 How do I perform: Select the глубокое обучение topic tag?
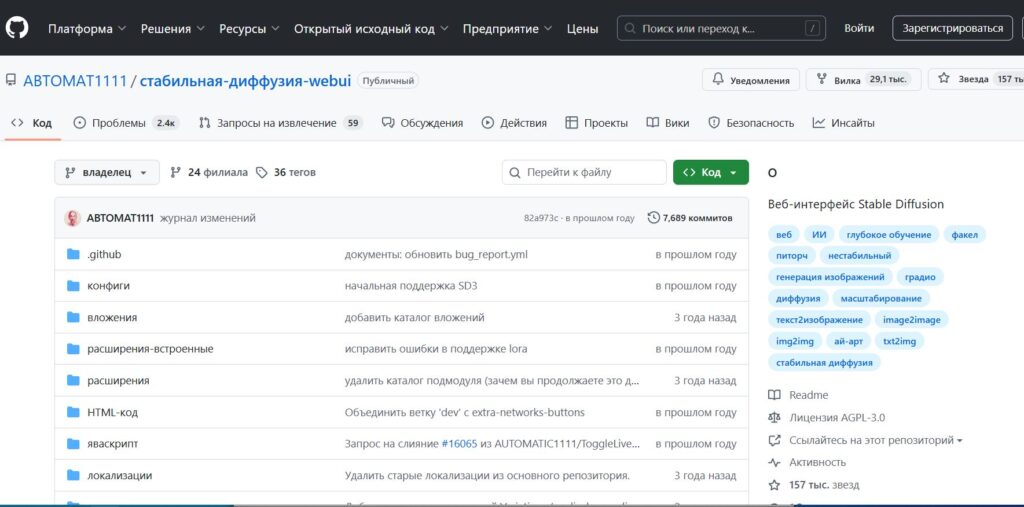pyautogui.click(x=888, y=235)
